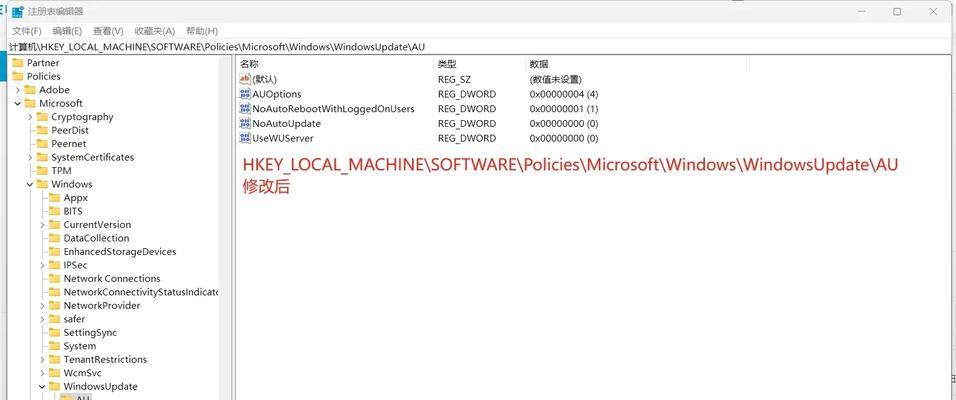
Task: Expand the SystemCertificates key
Action: 30,157
